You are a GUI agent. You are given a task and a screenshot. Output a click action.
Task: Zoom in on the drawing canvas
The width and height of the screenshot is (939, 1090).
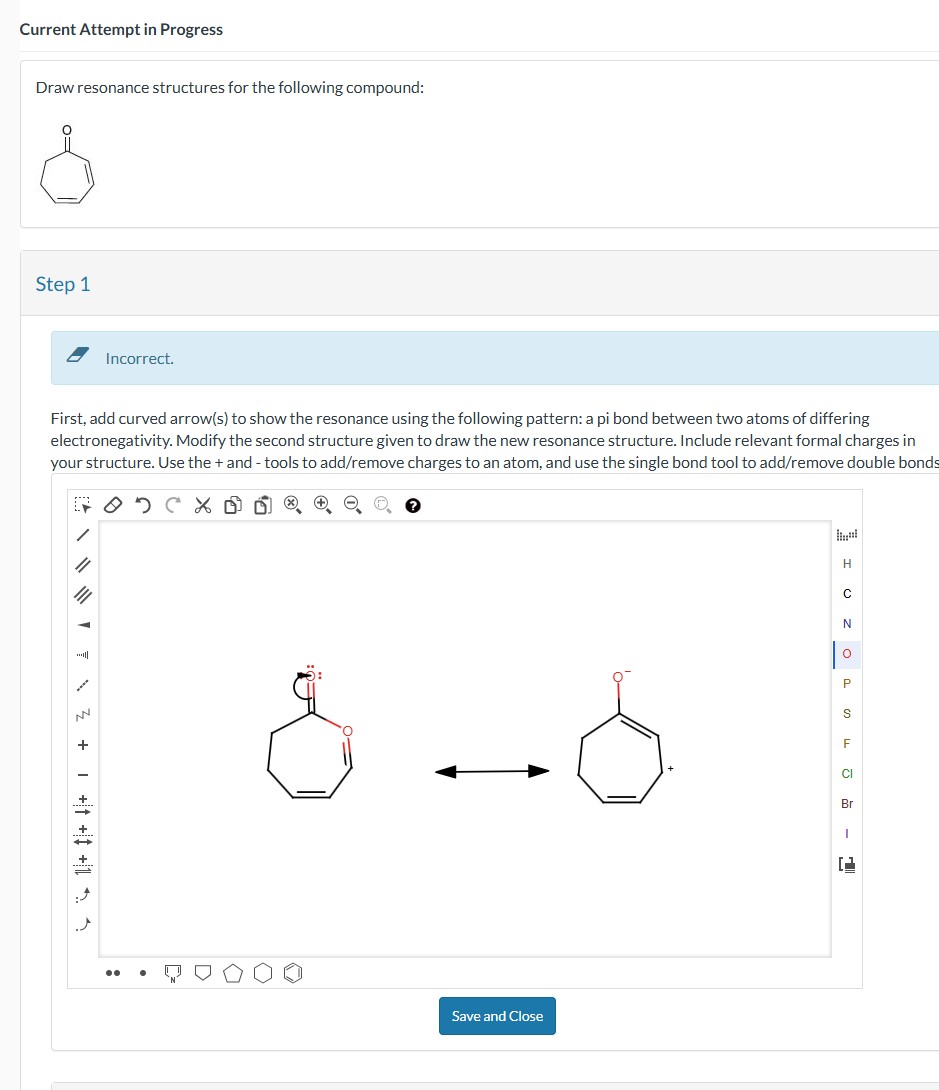[x=321, y=505]
